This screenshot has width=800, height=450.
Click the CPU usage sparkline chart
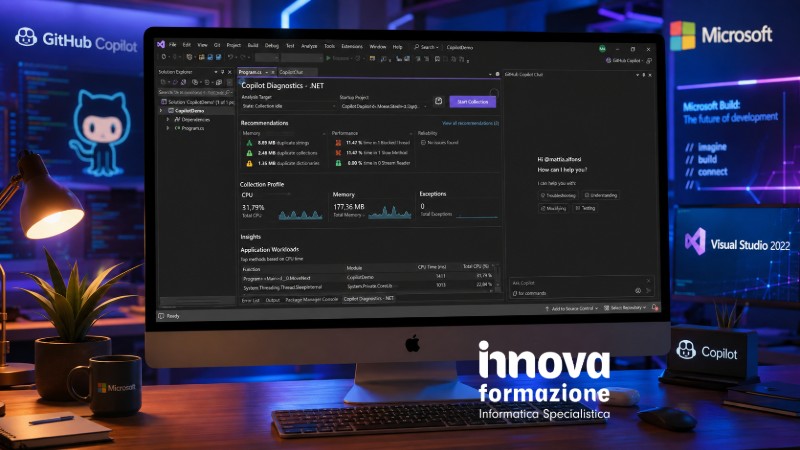coord(300,213)
